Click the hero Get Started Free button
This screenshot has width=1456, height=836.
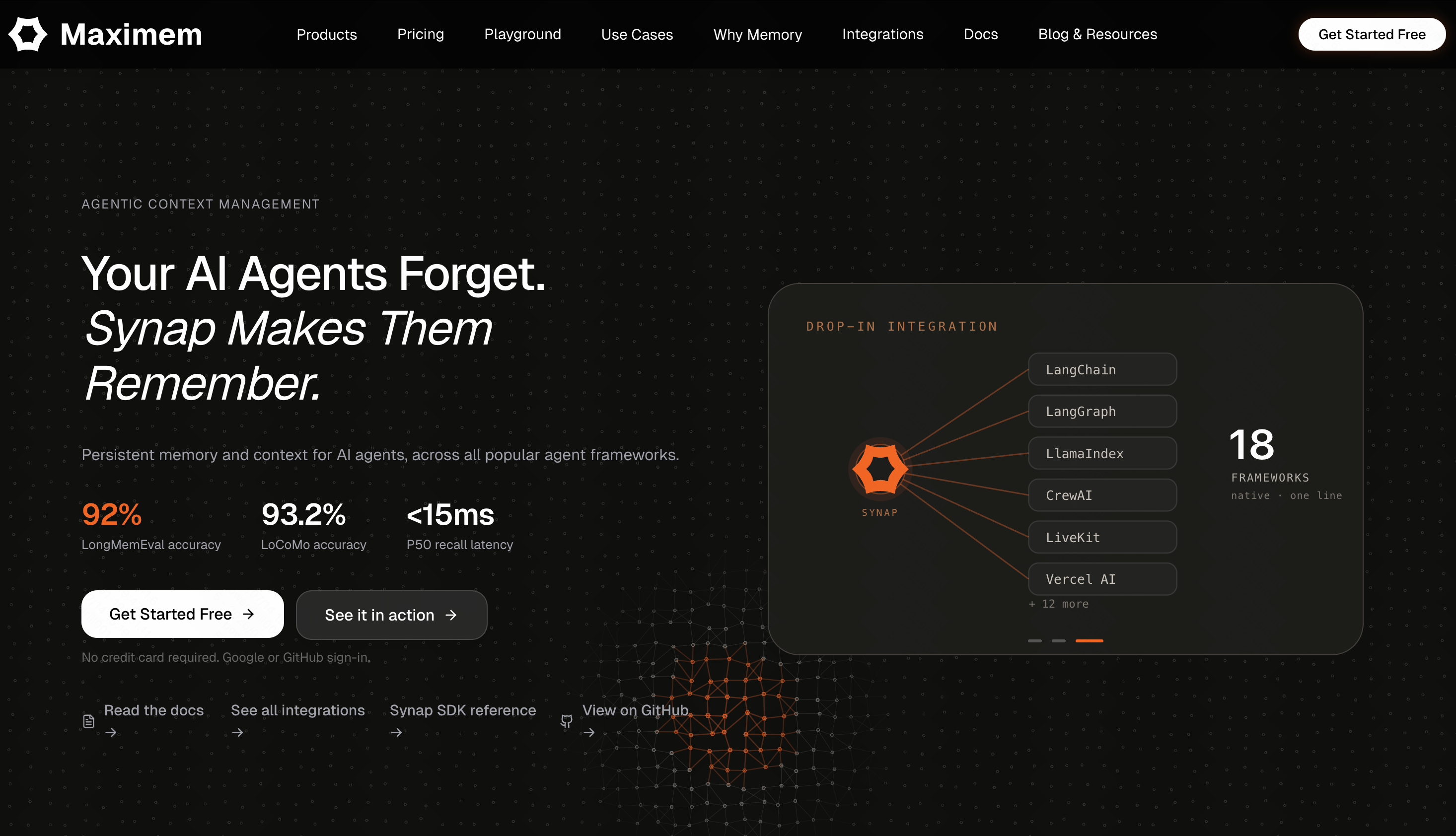click(183, 614)
